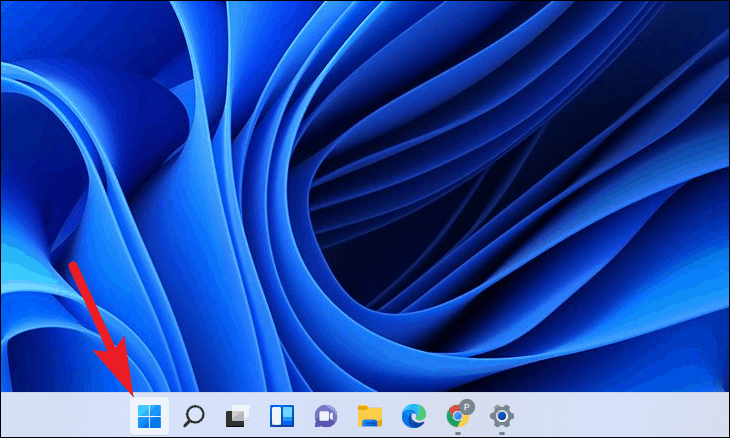This screenshot has height=438, width=730.
Task: Open Task View on taskbar
Action: (x=237, y=416)
